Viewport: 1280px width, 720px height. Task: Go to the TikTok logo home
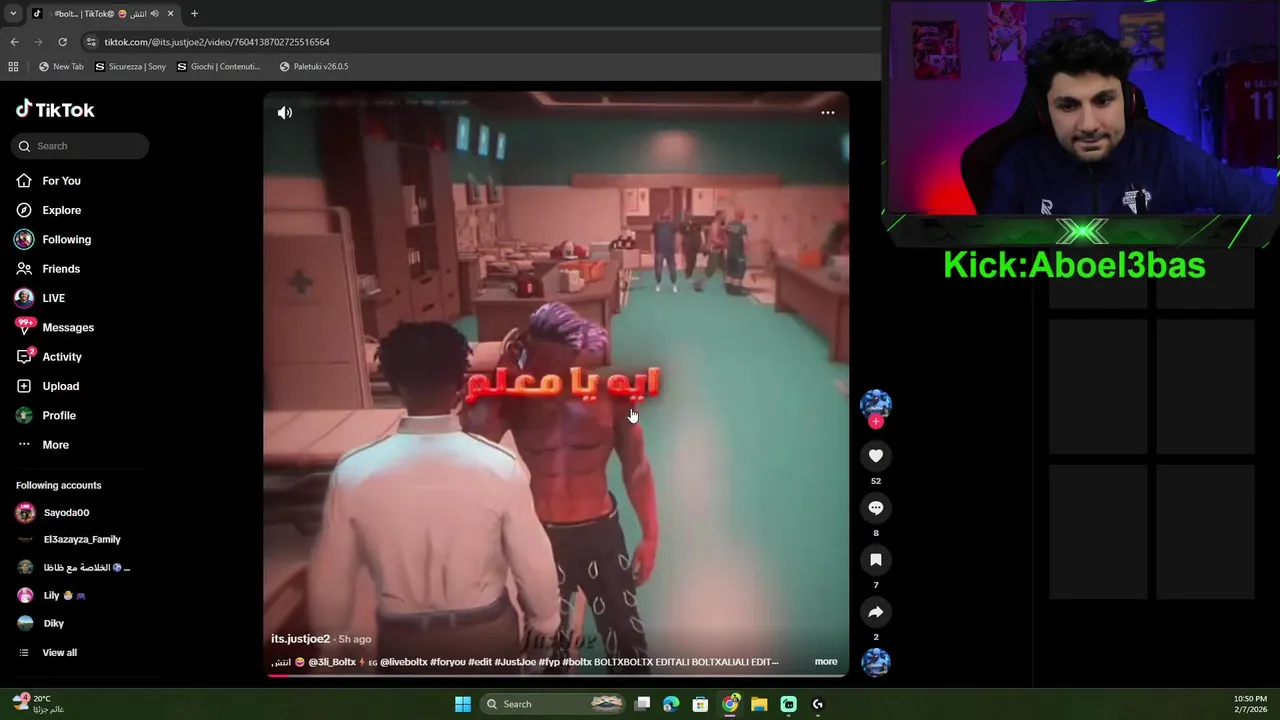point(55,110)
